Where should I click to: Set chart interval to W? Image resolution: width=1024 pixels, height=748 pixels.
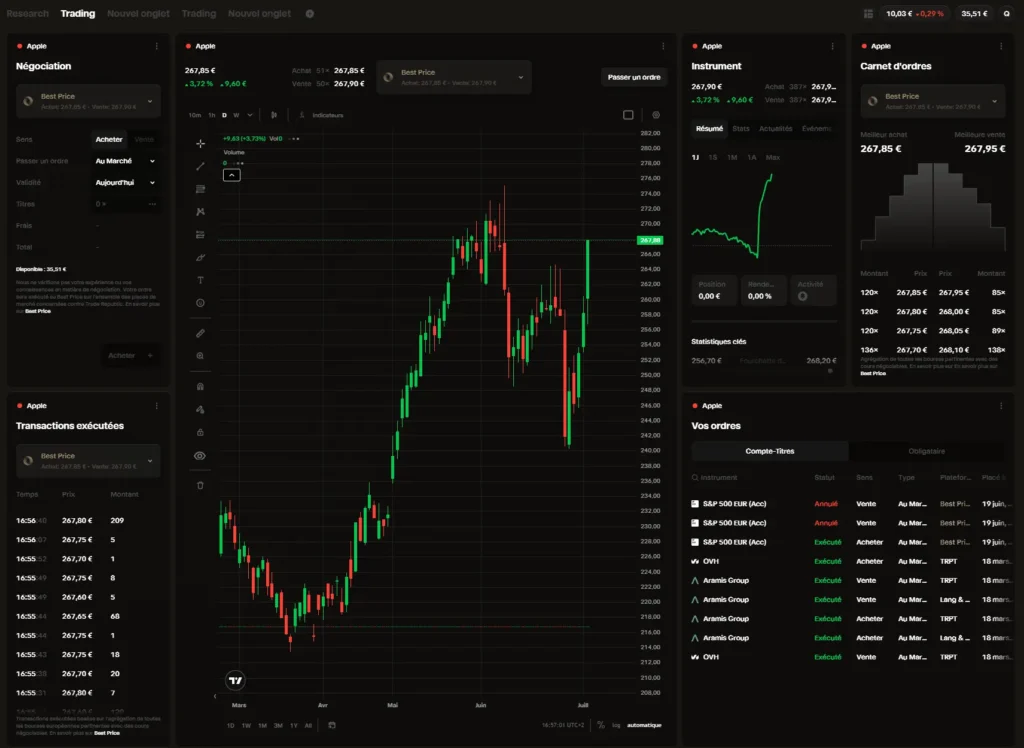pyautogui.click(x=236, y=115)
